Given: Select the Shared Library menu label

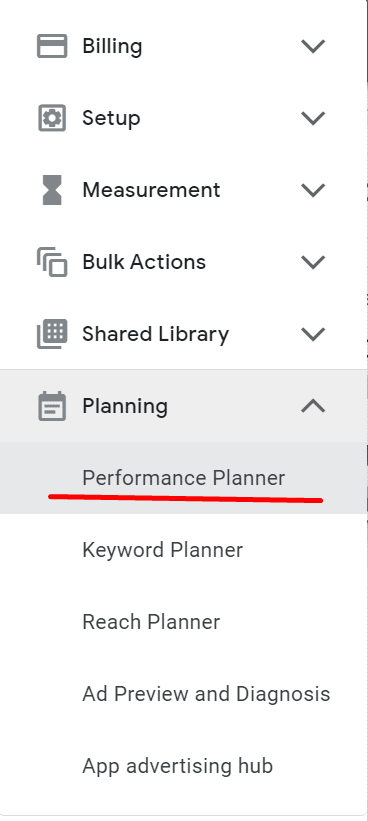Looking at the screenshot, I should (155, 334).
